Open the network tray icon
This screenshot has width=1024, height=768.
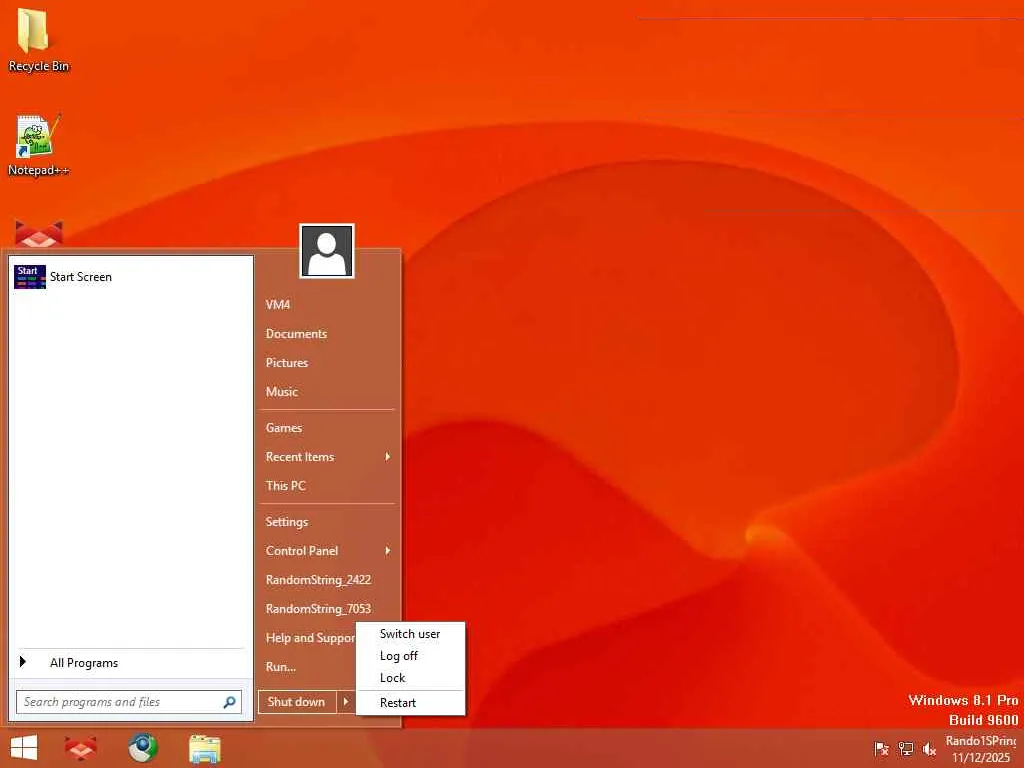[x=905, y=748]
